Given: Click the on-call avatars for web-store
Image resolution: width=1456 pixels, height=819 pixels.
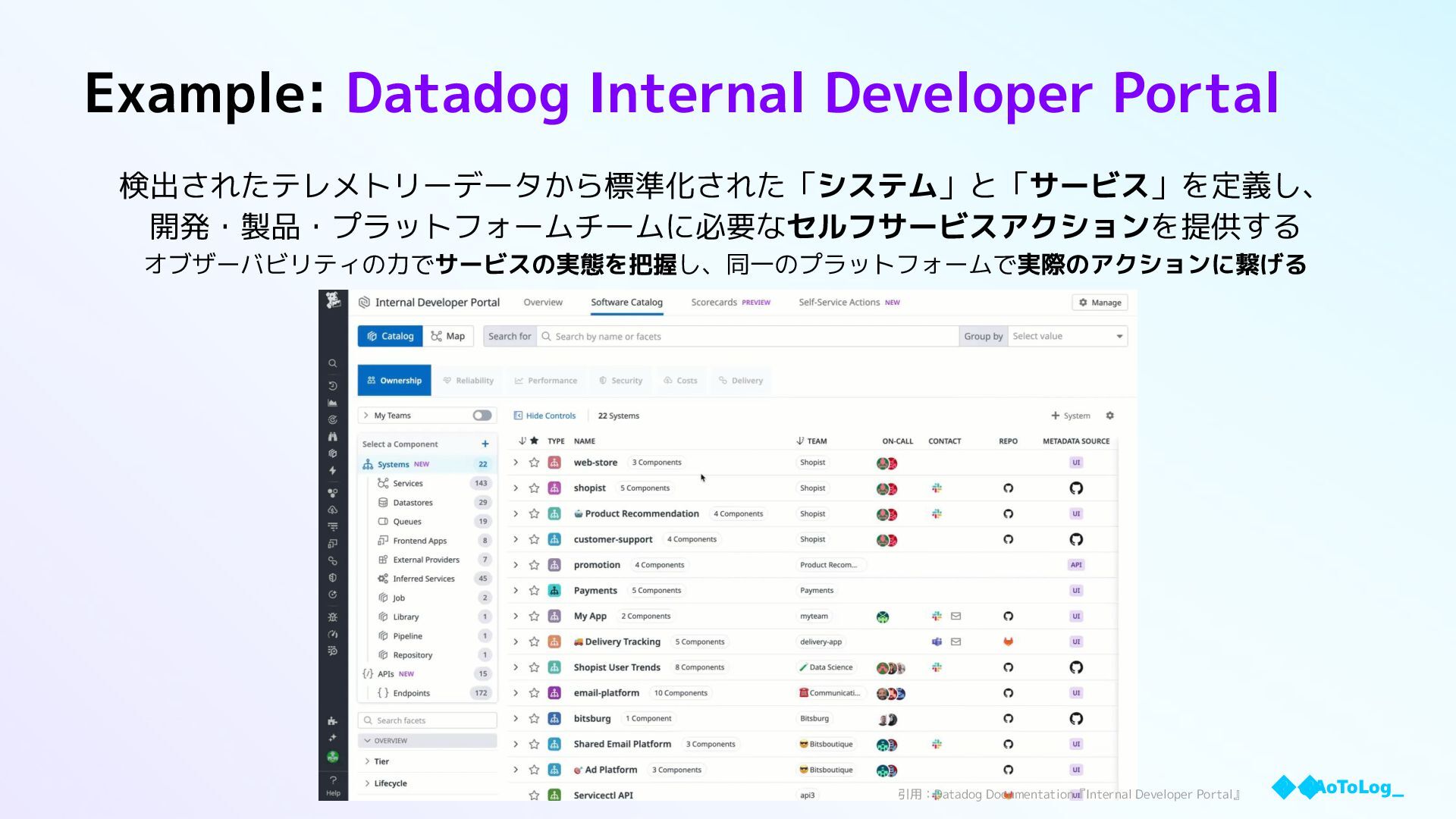Looking at the screenshot, I should pyautogui.click(x=886, y=463).
